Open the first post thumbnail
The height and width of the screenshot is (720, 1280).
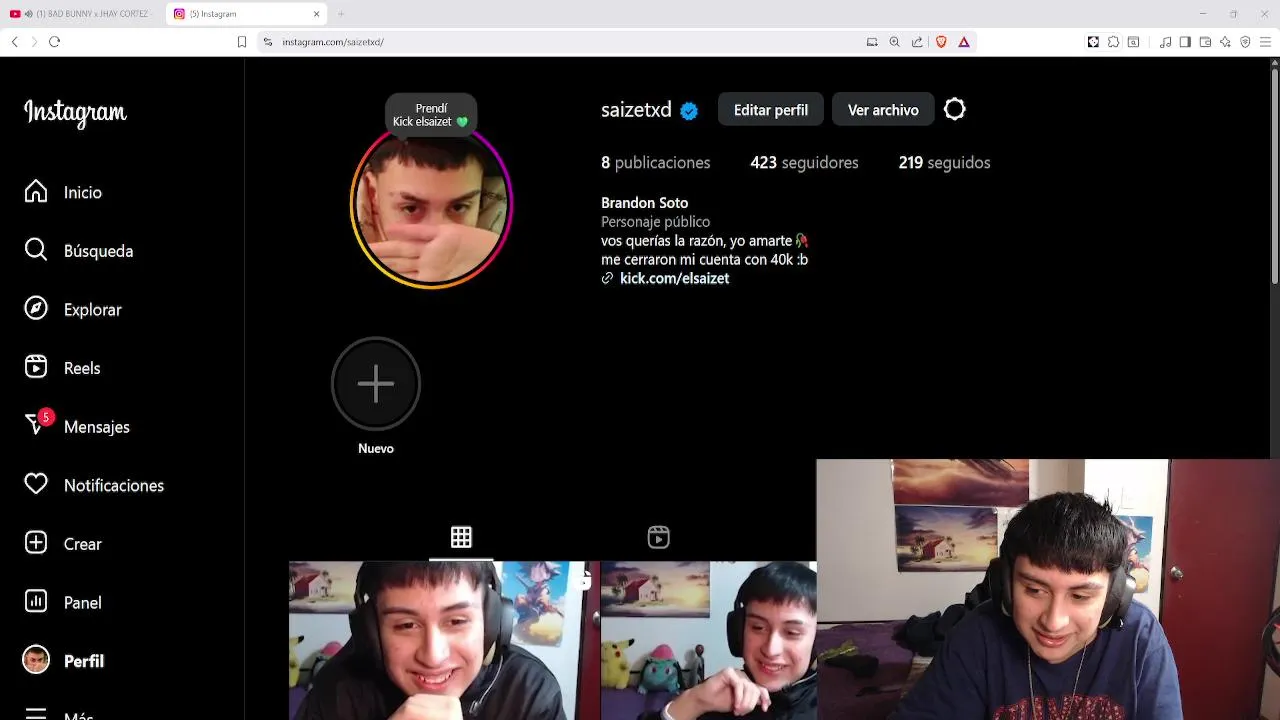coord(443,640)
